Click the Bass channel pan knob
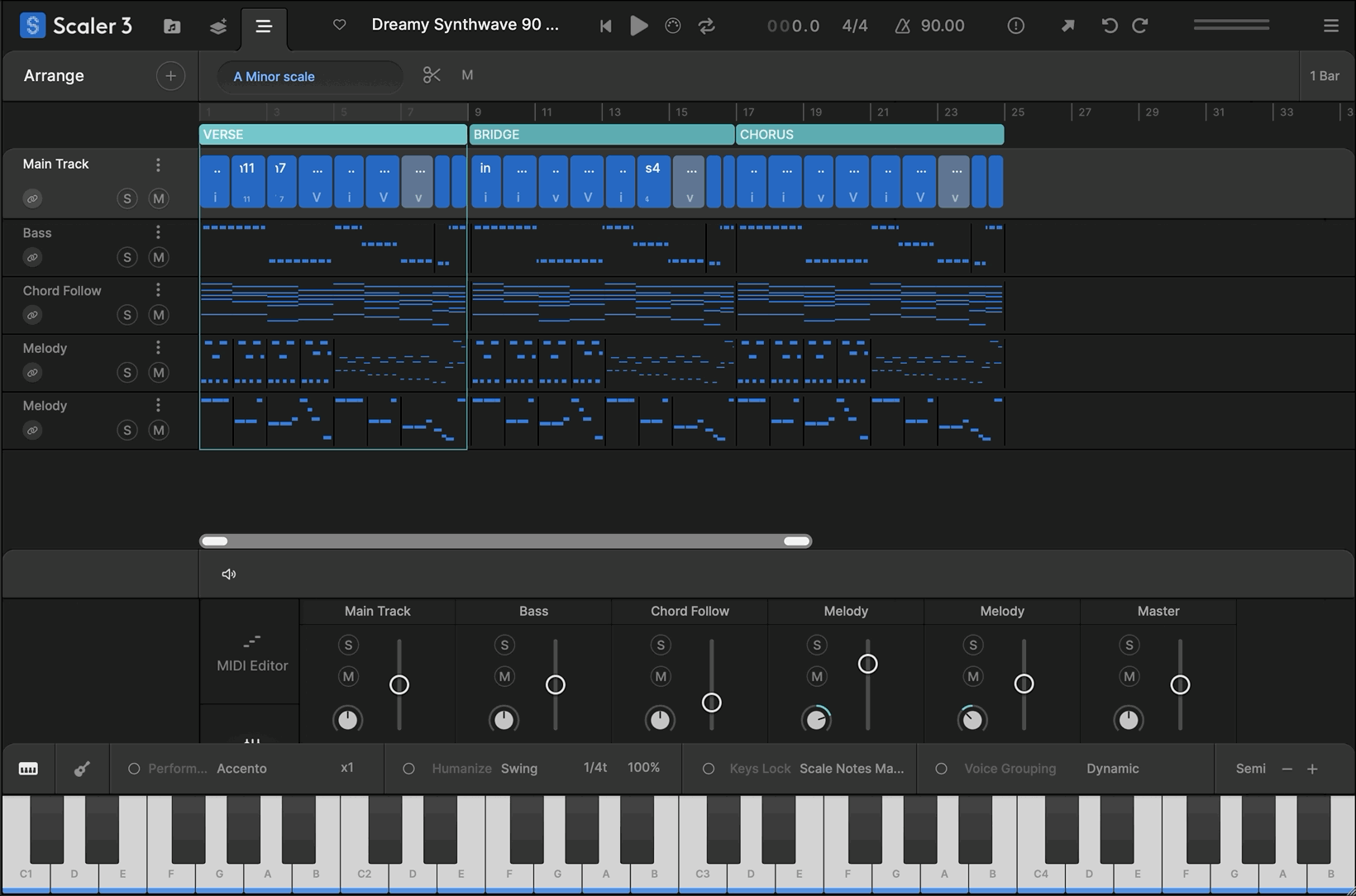This screenshot has width=1356, height=896. coord(504,719)
